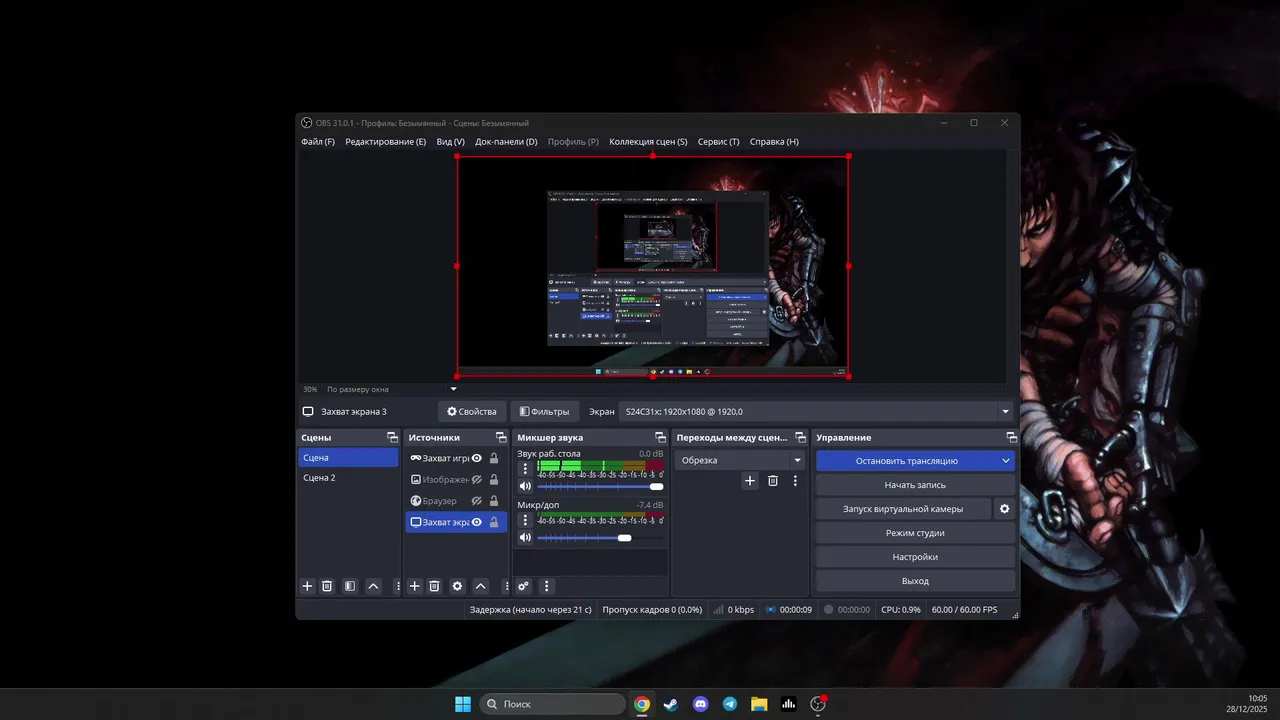Lock the Браузер source
1280x720 pixels.
(494, 501)
